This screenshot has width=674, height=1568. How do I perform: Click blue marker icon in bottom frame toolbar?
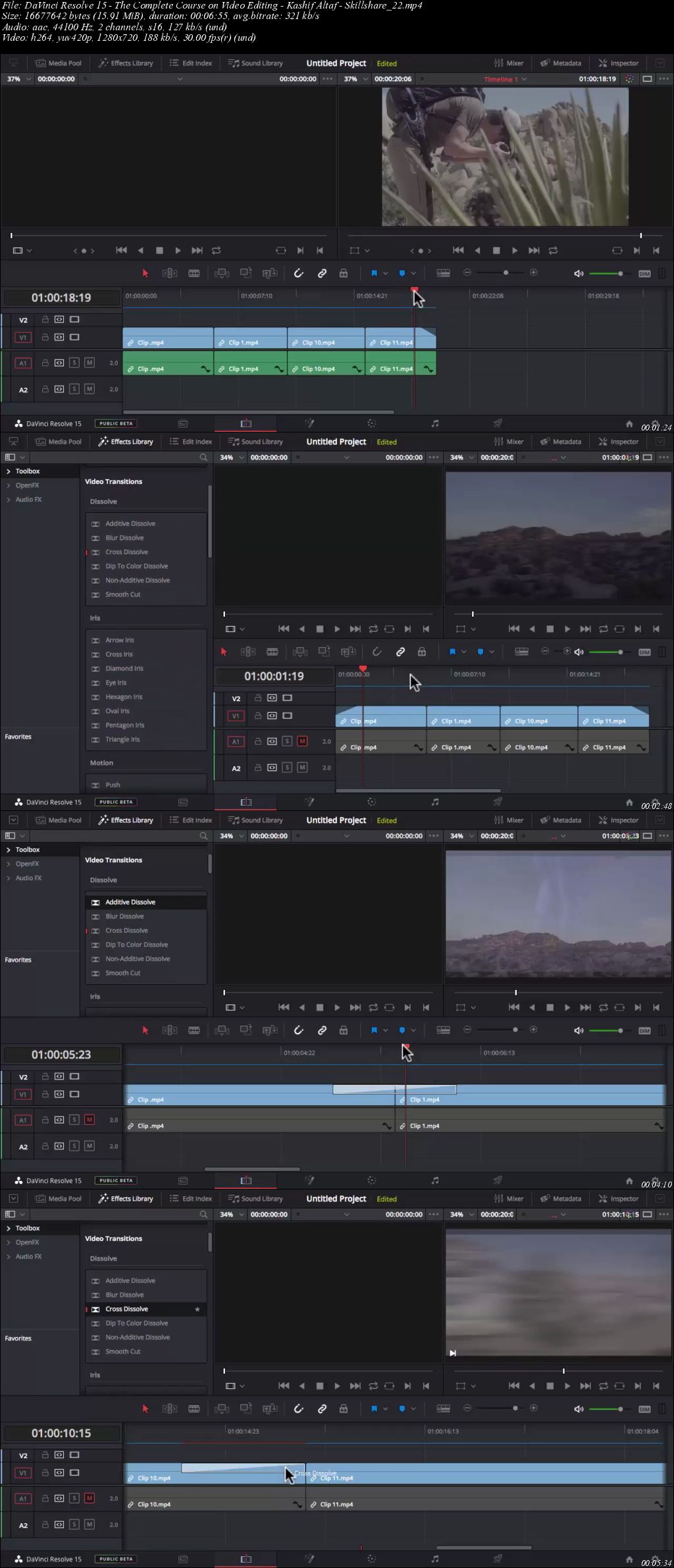402,1409
